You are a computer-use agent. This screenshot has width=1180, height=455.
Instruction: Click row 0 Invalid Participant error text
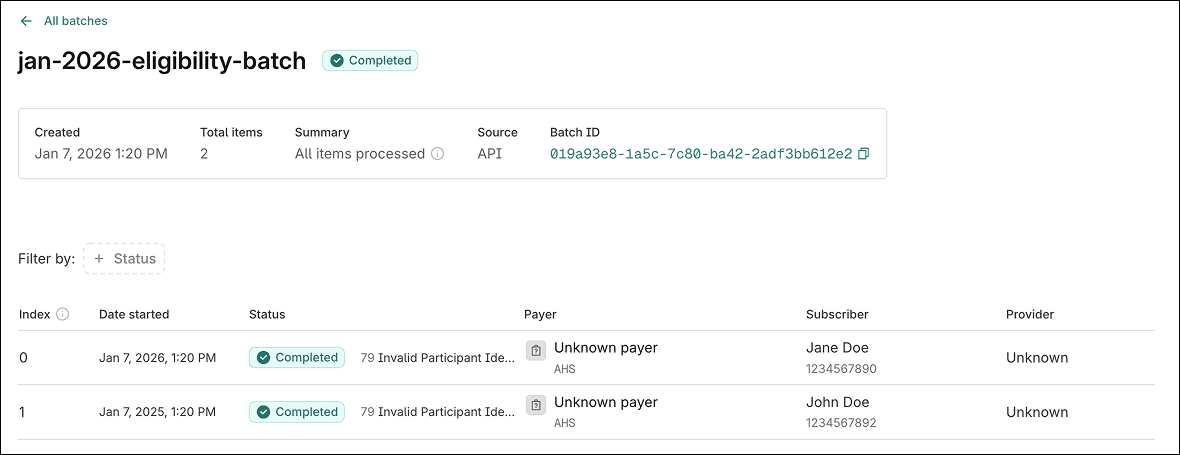pos(438,358)
